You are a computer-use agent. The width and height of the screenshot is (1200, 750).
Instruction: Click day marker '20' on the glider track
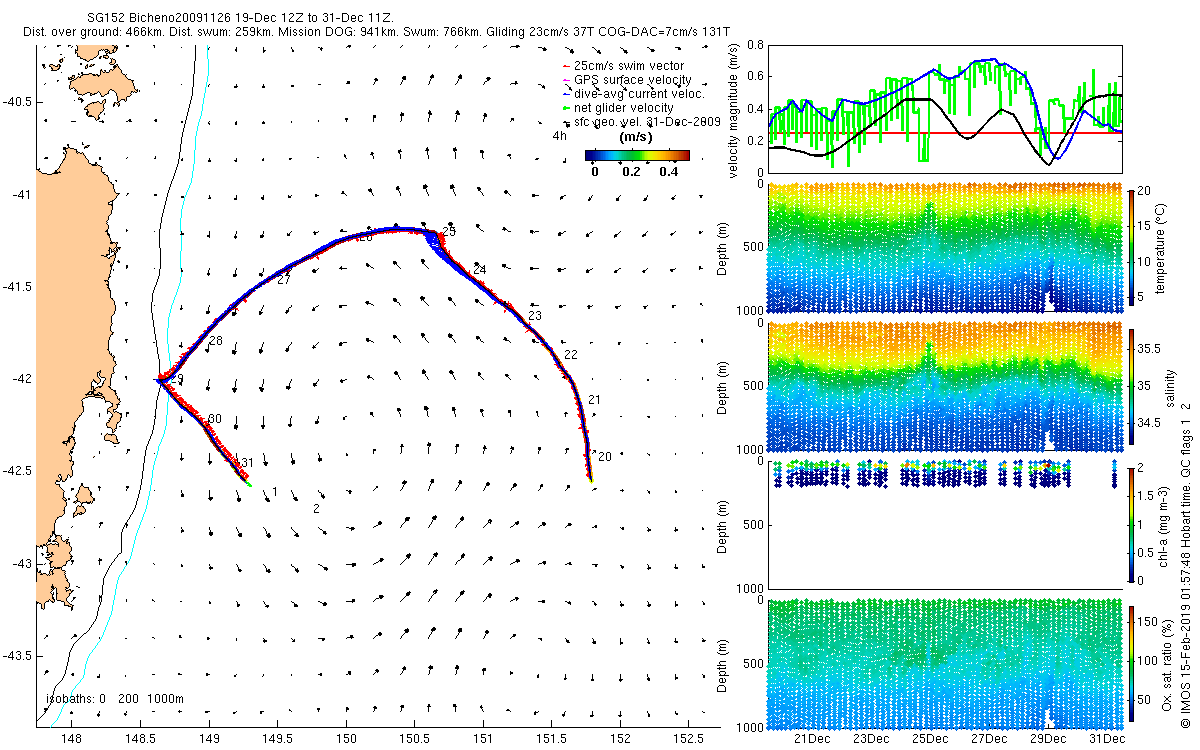(604, 456)
